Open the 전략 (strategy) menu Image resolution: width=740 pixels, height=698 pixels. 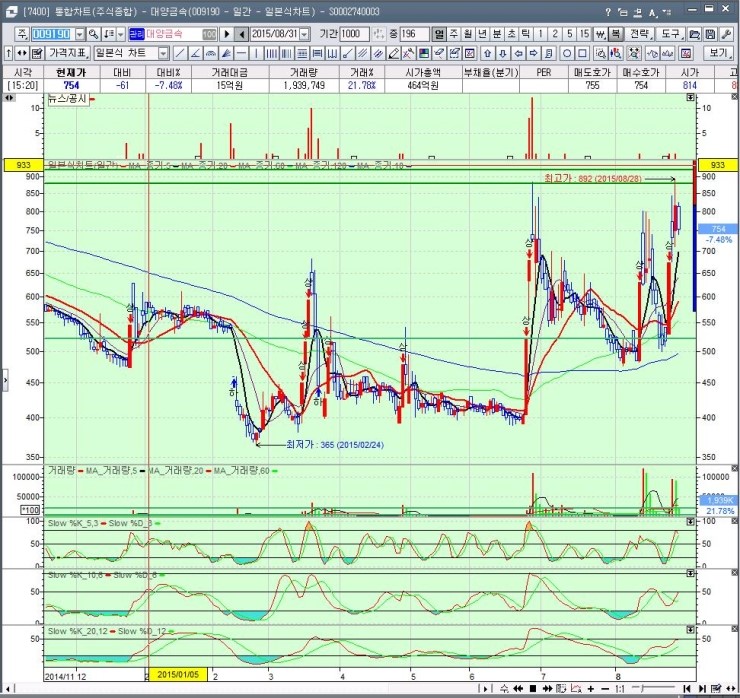tap(640, 34)
